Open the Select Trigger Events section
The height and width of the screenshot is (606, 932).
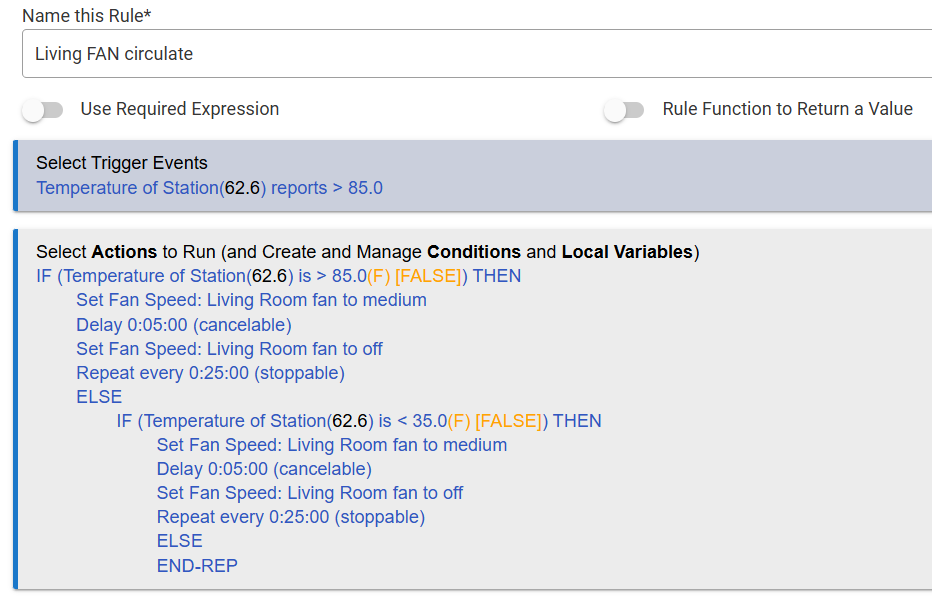click(x=122, y=163)
